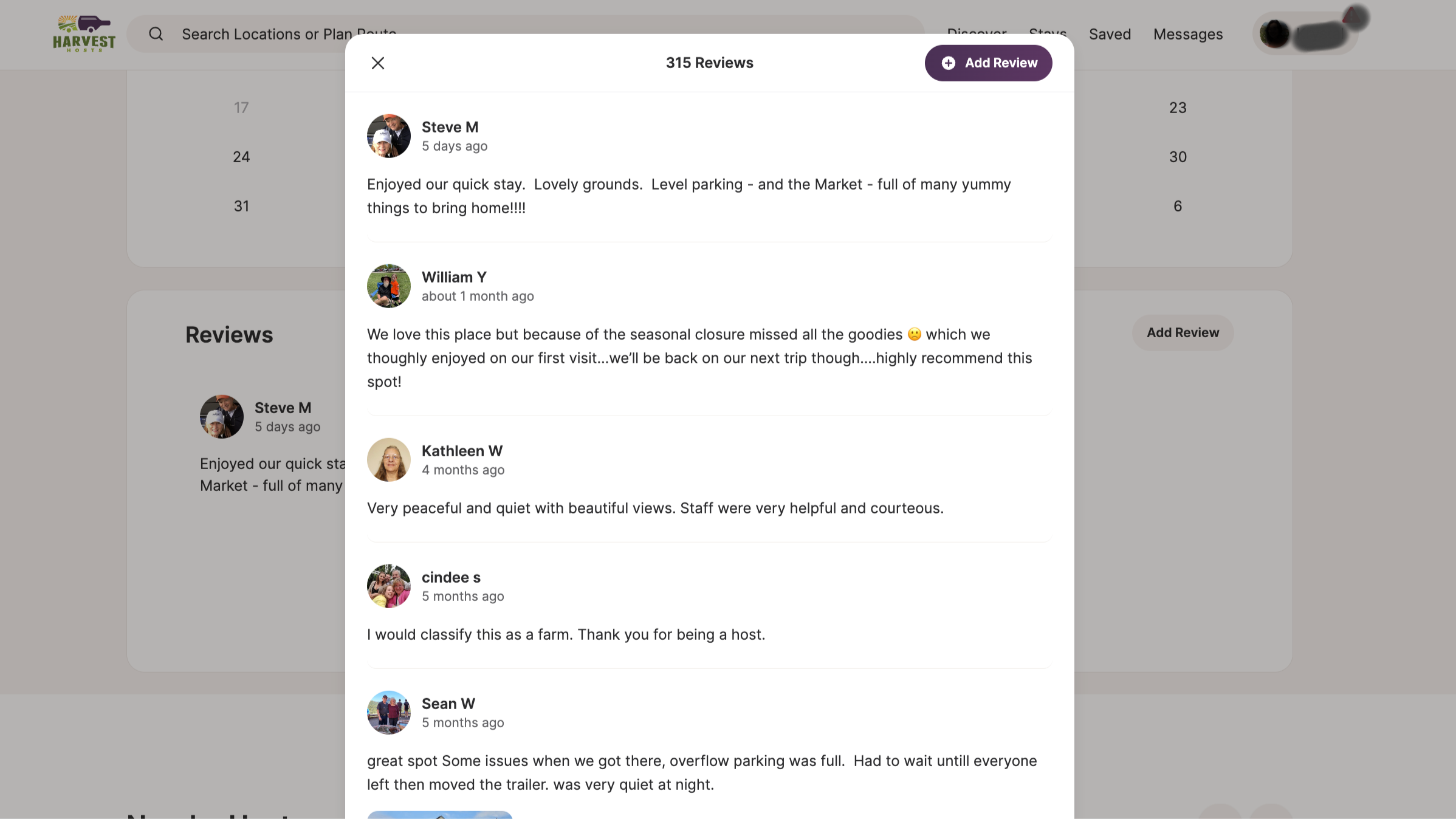The height and width of the screenshot is (819, 1456).
Task: Click cindee s profile avatar
Action: (x=389, y=586)
